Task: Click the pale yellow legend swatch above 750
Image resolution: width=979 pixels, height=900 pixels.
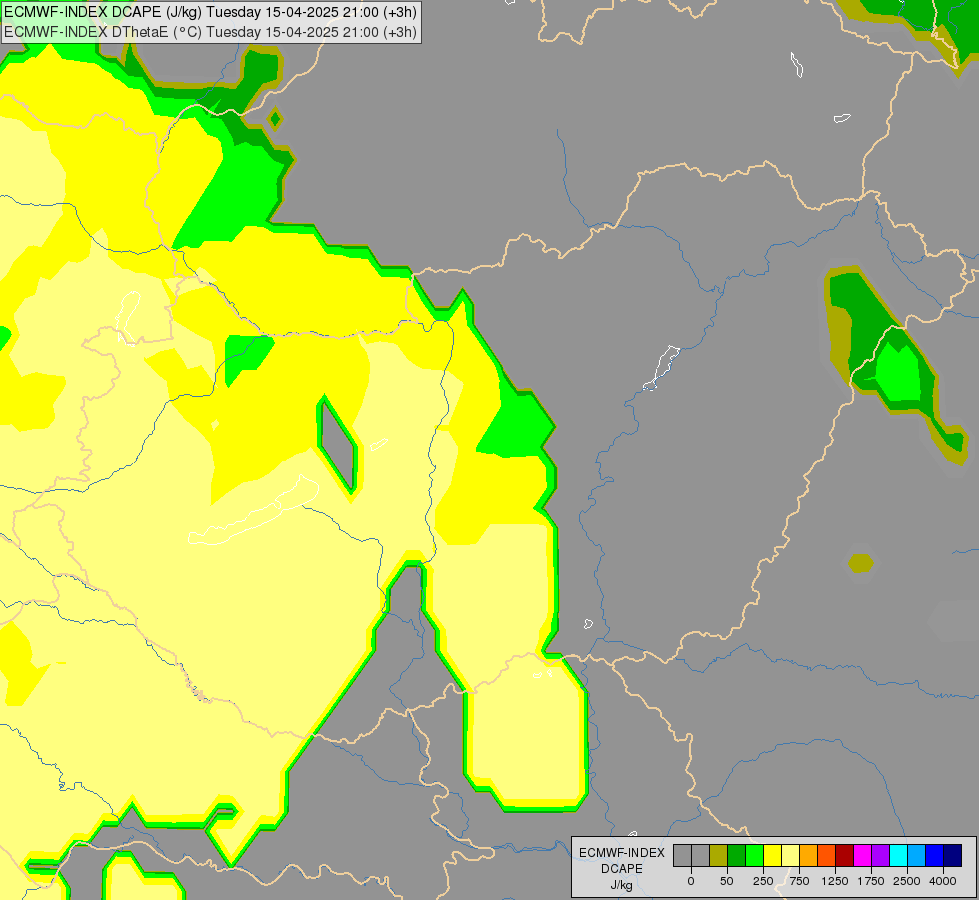Action: [x=791, y=856]
